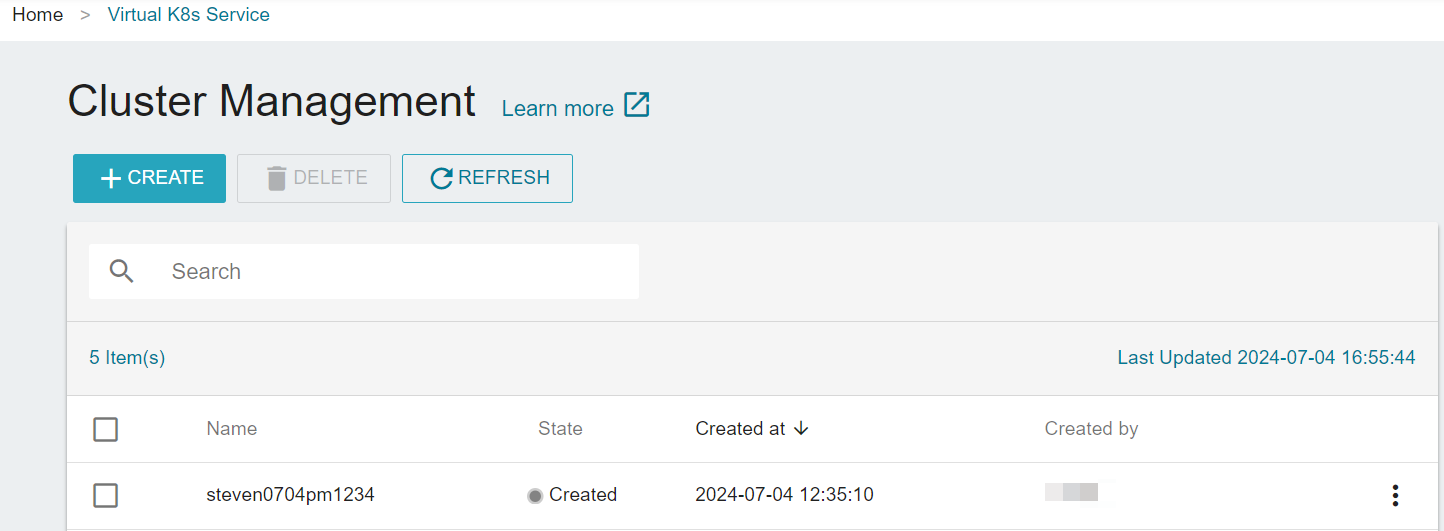Click the descending sort arrow next to Created at
This screenshot has width=1444, height=531.
point(801,428)
